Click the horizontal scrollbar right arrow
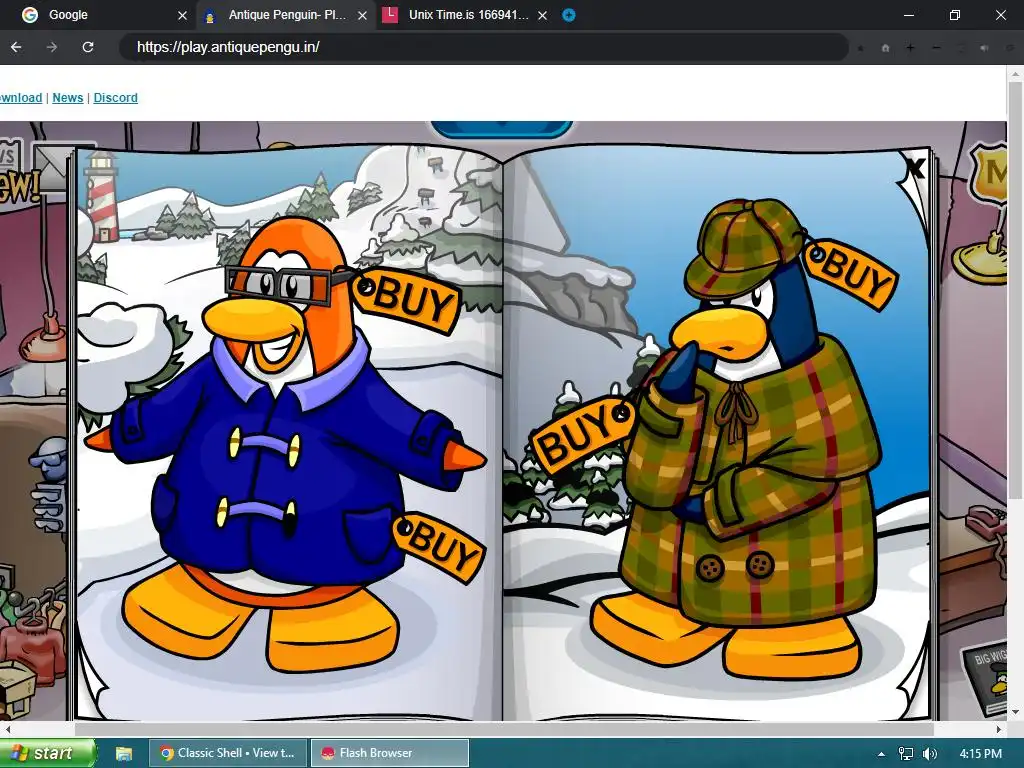The image size is (1024, 768). coord(999,729)
